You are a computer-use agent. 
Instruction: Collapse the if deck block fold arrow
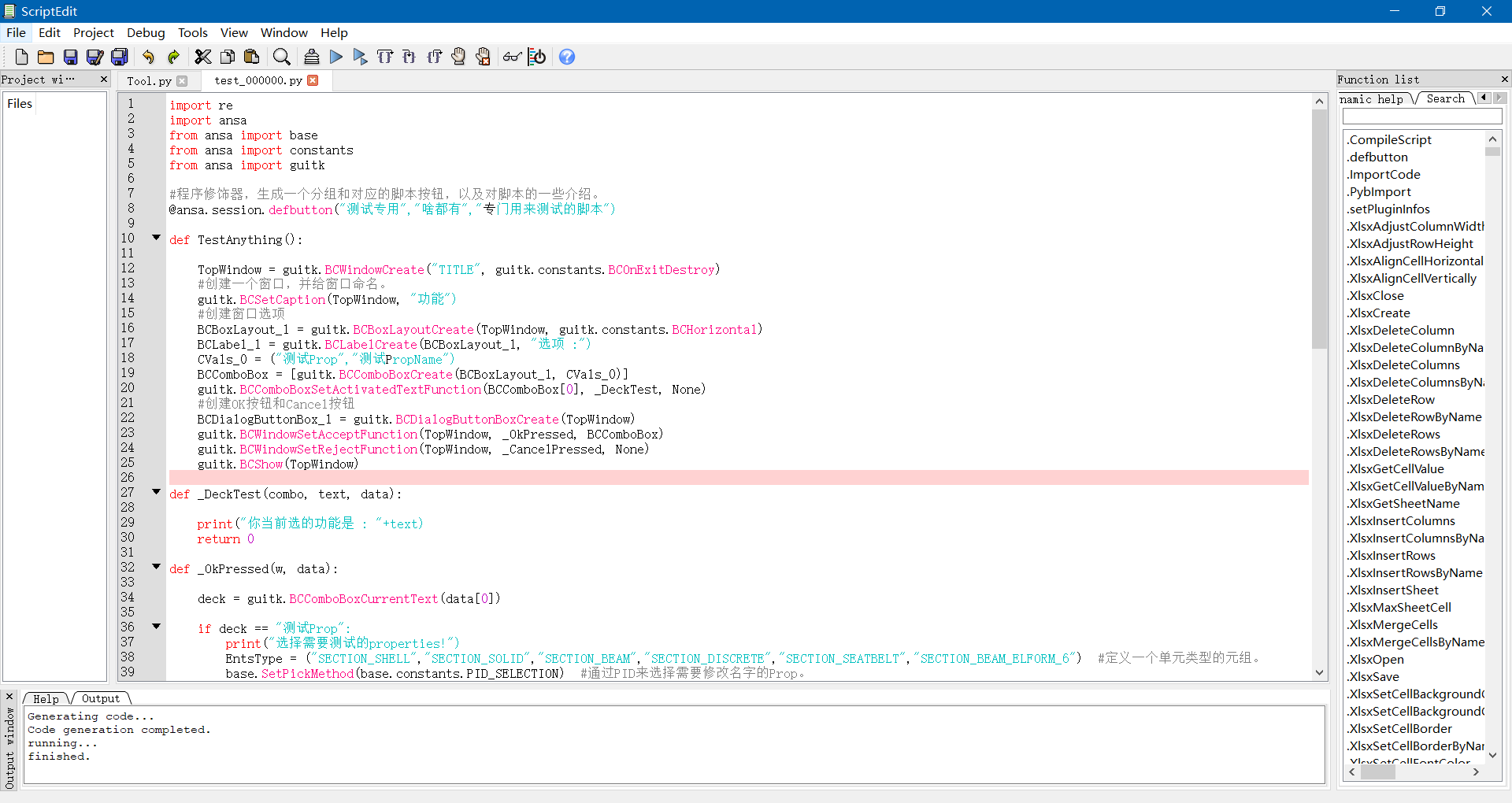point(156,627)
